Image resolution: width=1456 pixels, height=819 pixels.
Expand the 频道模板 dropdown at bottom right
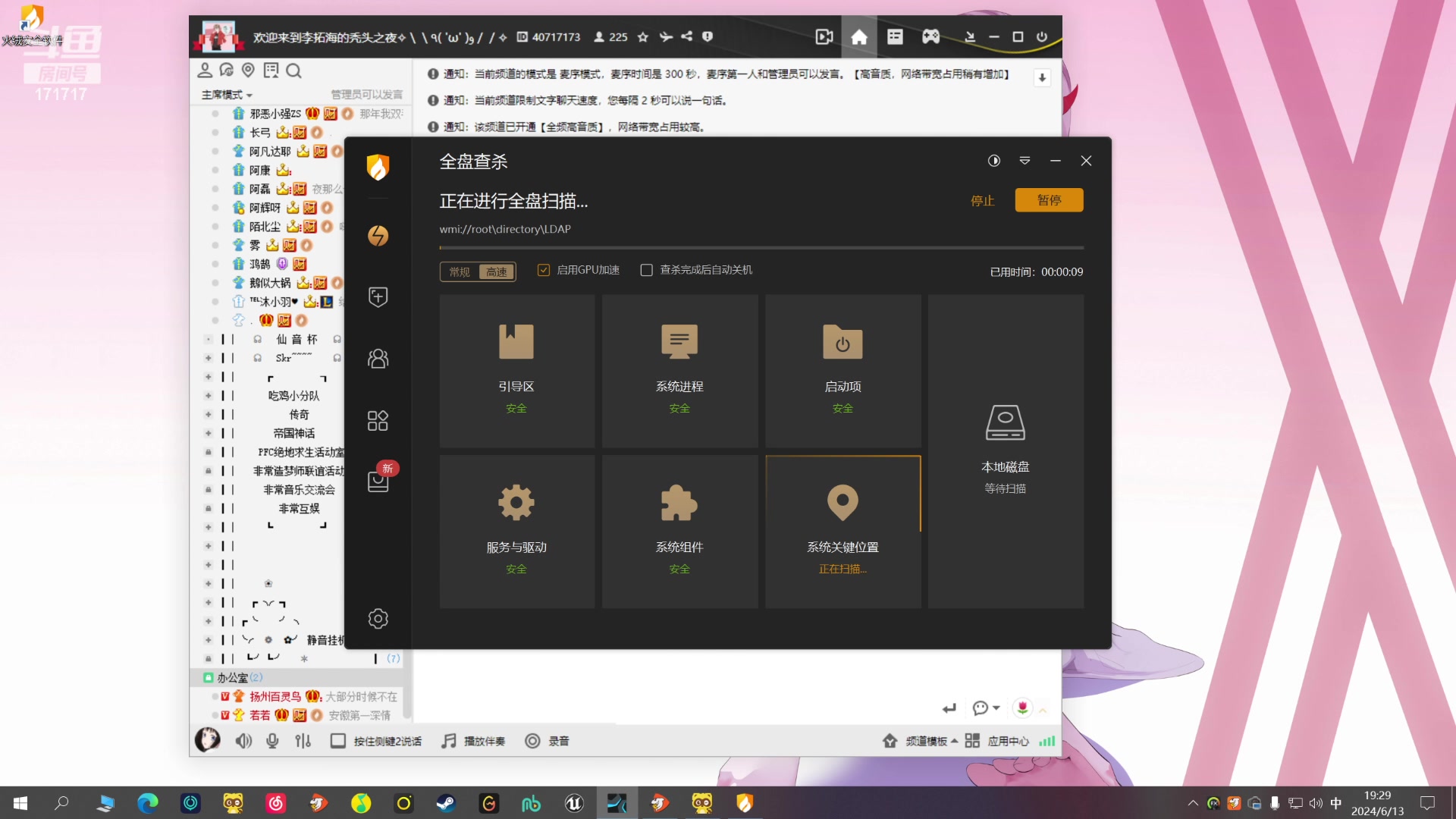927,741
